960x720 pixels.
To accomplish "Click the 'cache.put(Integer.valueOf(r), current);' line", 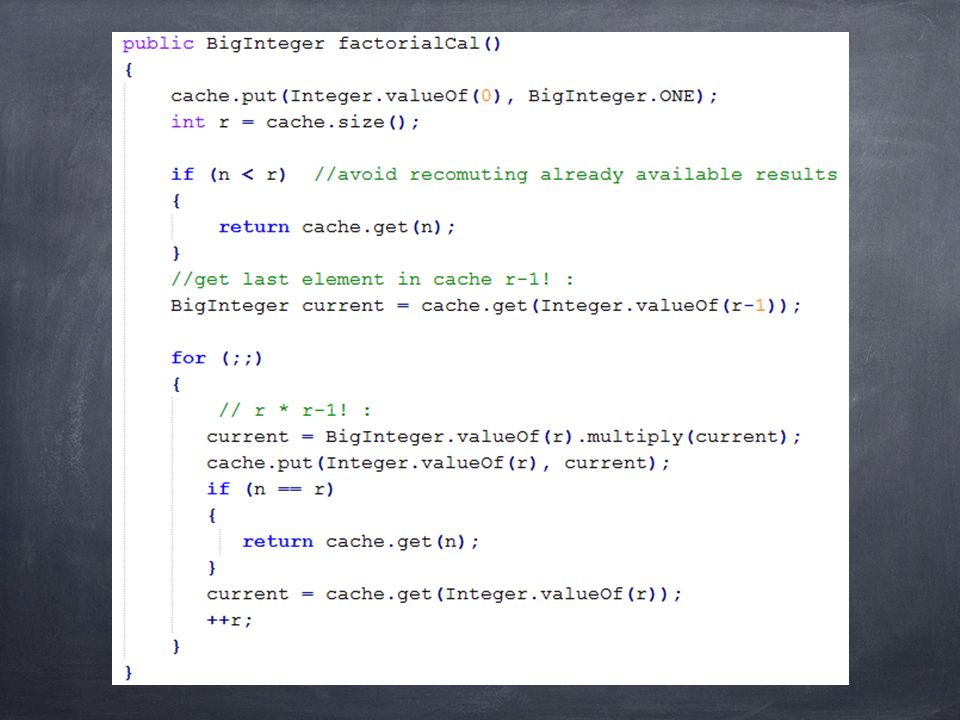I will click(x=438, y=463).
